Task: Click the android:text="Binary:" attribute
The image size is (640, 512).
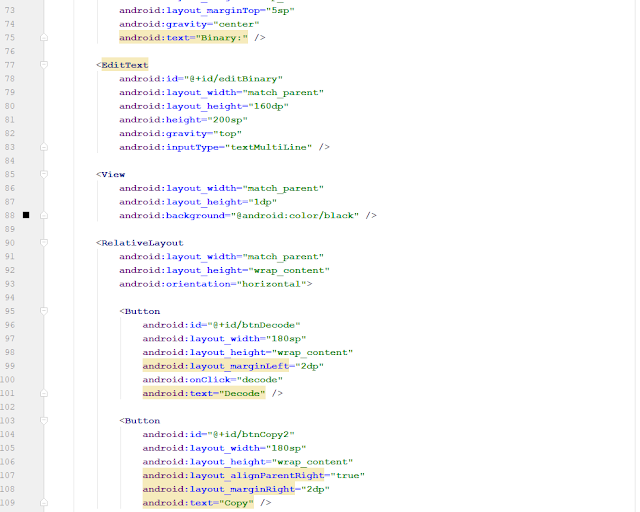Action: [183, 38]
